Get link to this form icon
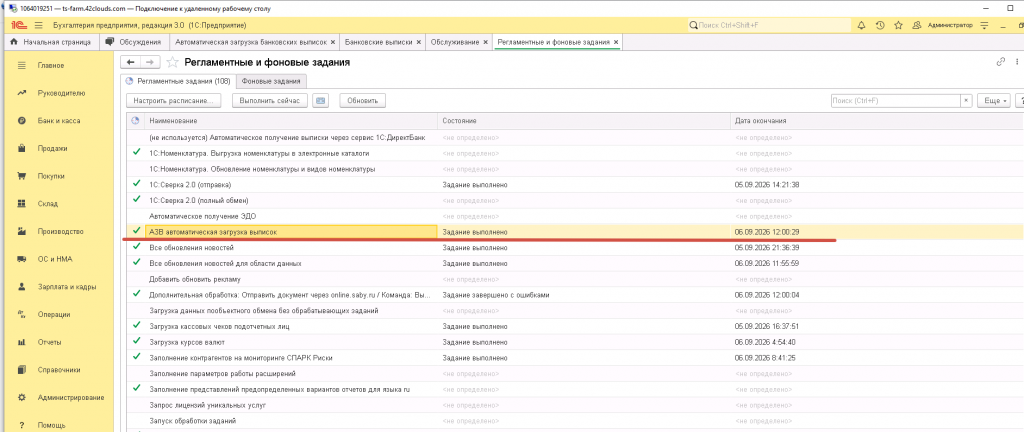The height and width of the screenshot is (432, 1024). point(1000,62)
